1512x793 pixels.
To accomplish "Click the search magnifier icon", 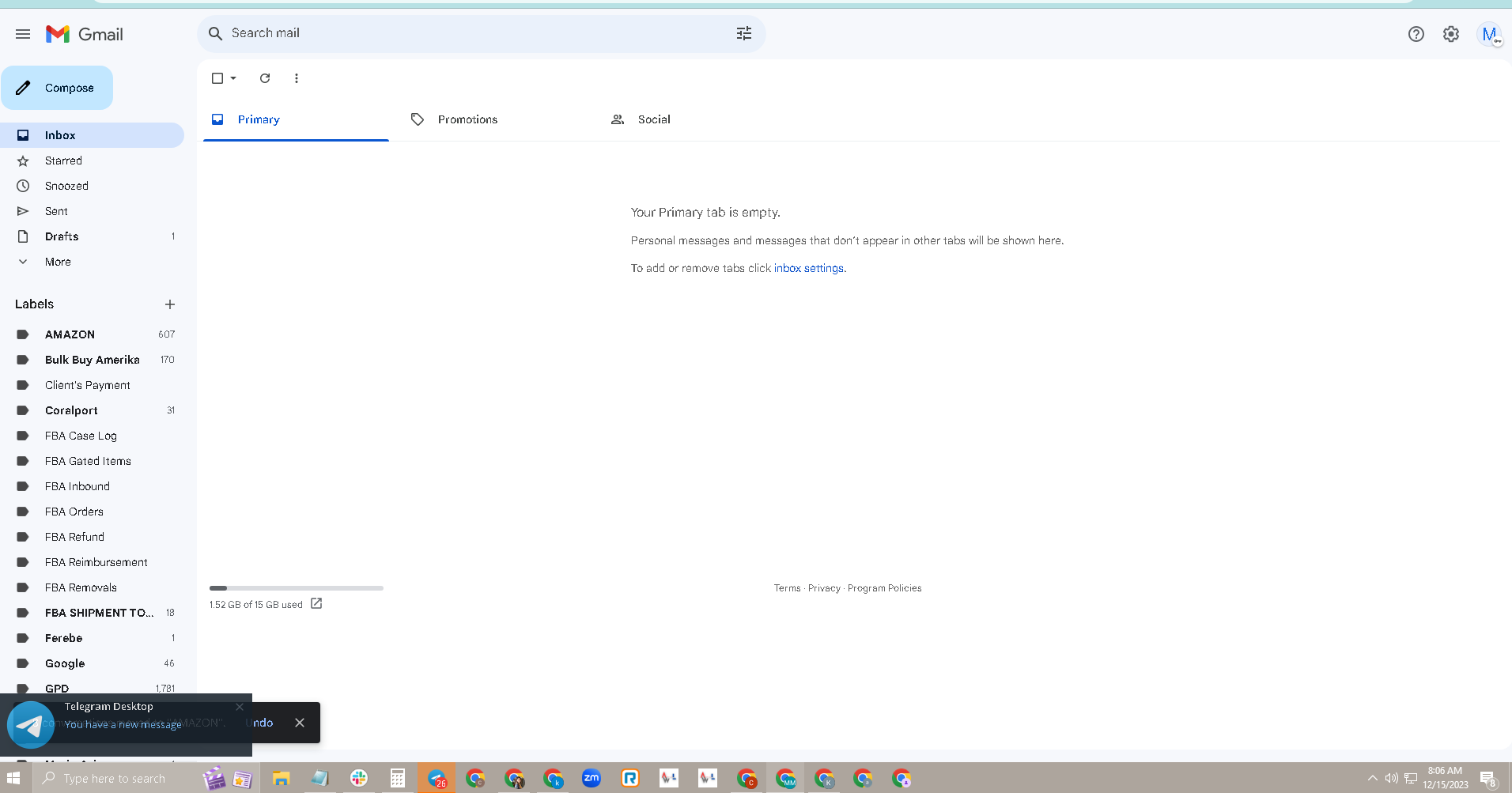I will pyautogui.click(x=215, y=33).
